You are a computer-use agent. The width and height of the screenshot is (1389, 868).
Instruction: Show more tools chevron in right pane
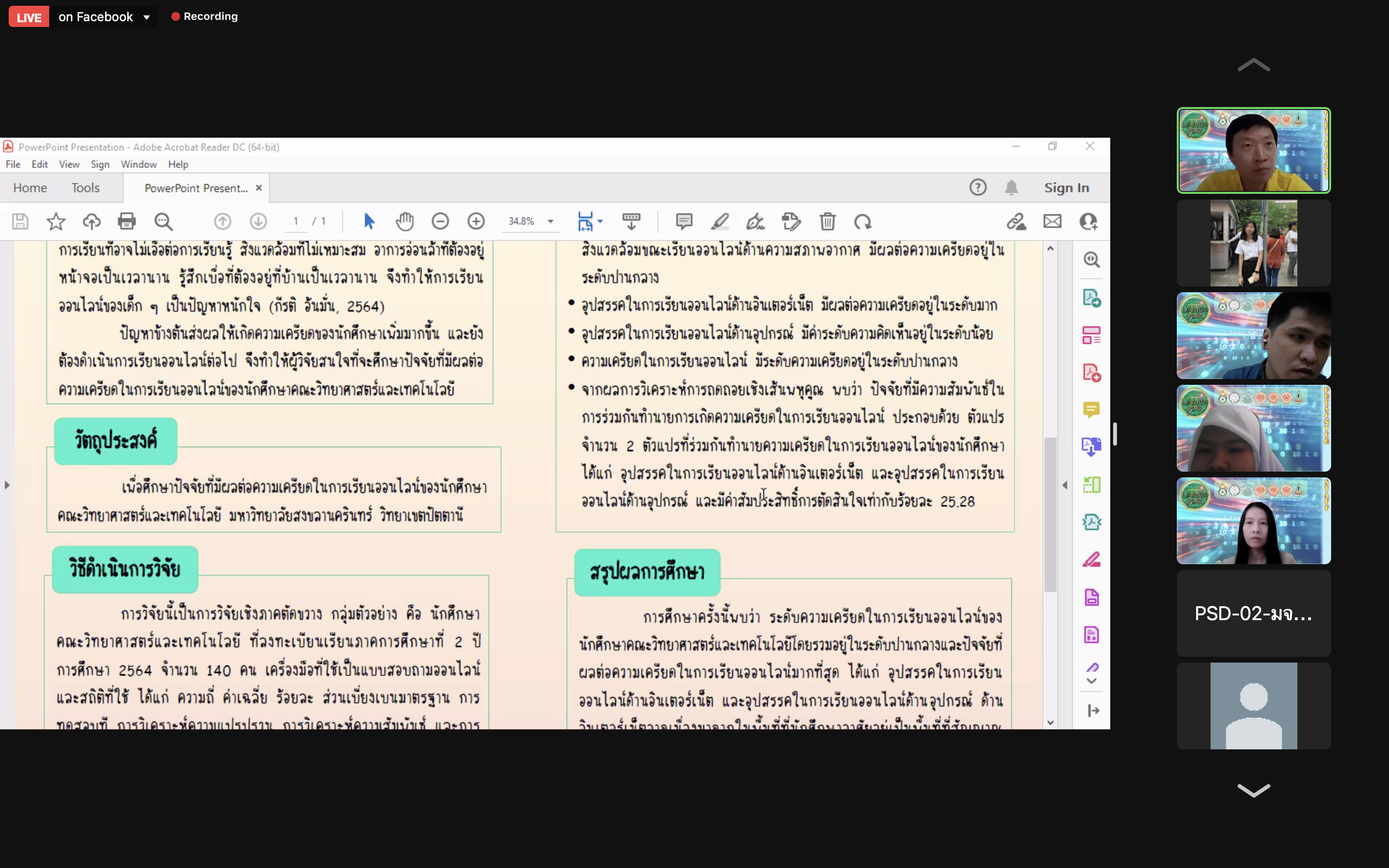pos(1092,681)
